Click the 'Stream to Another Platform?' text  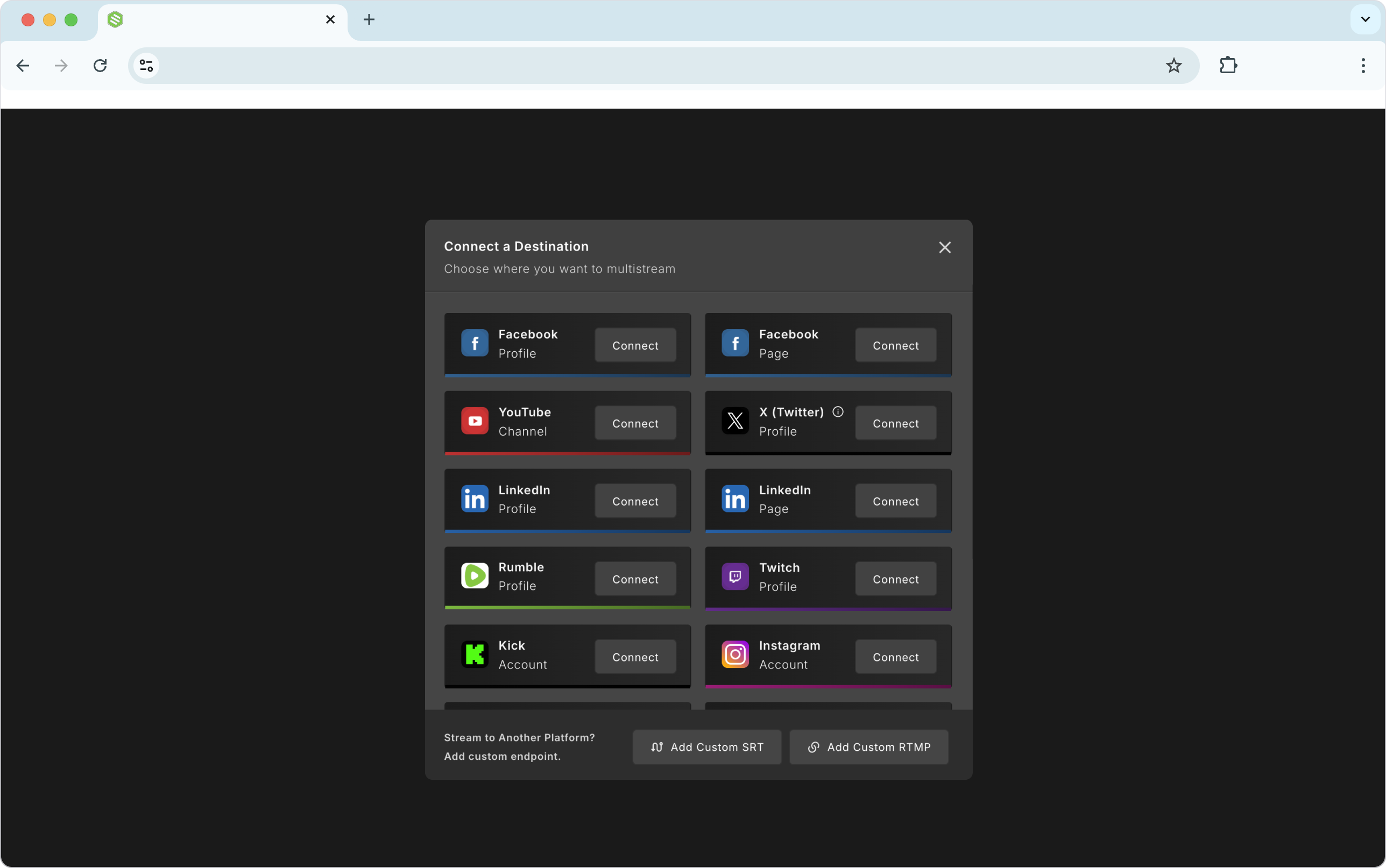pyautogui.click(x=519, y=738)
